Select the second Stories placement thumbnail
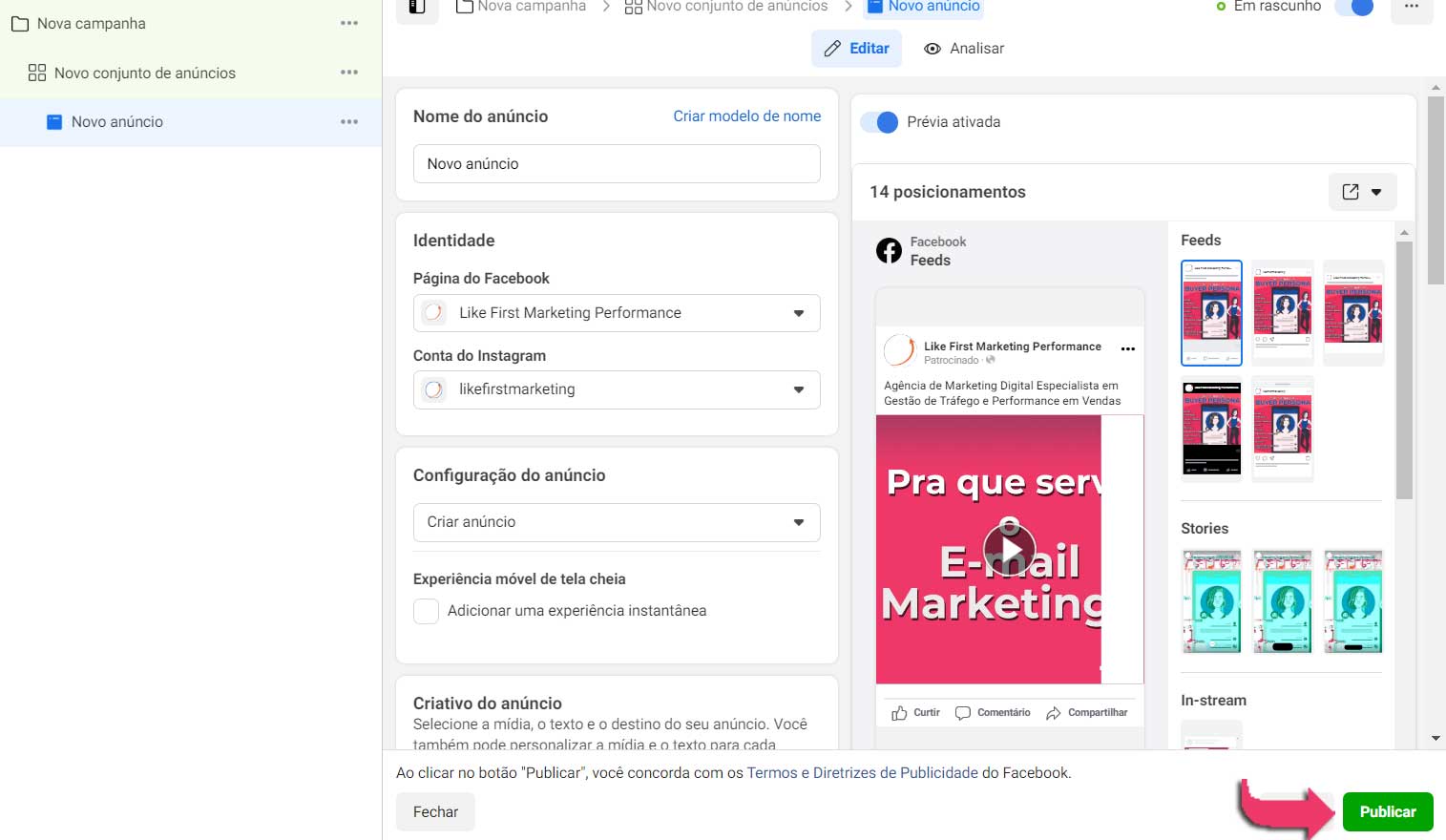 [x=1282, y=601]
